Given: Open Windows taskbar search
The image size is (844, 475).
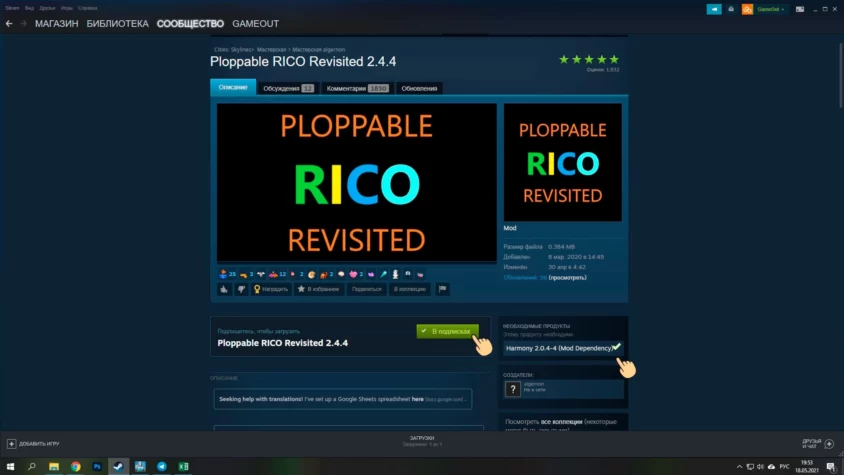Looking at the screenshot, I should [32, 466].
